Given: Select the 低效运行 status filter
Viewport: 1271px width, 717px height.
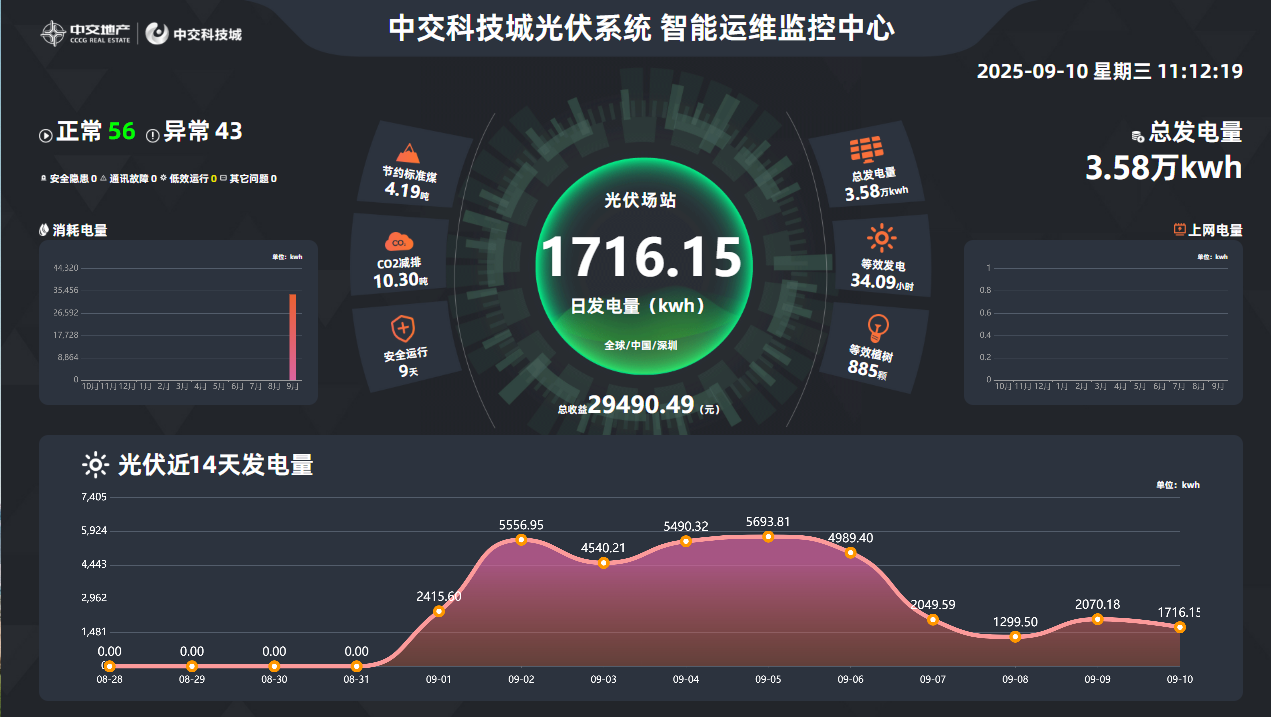Looking at the screenshot, I should tap(188, 179).
